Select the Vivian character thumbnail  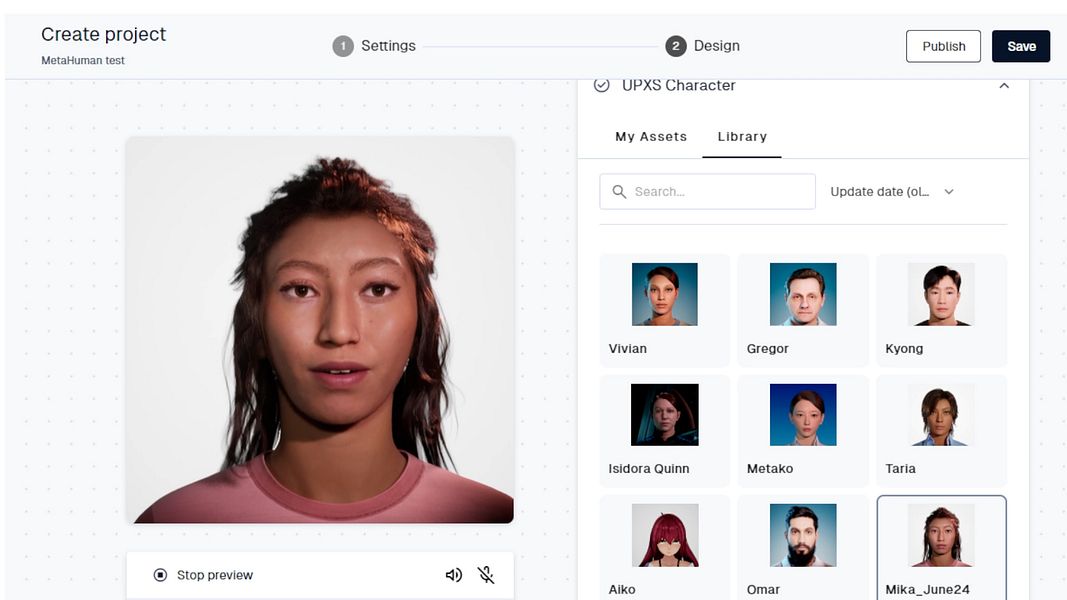tap(665, 295)
